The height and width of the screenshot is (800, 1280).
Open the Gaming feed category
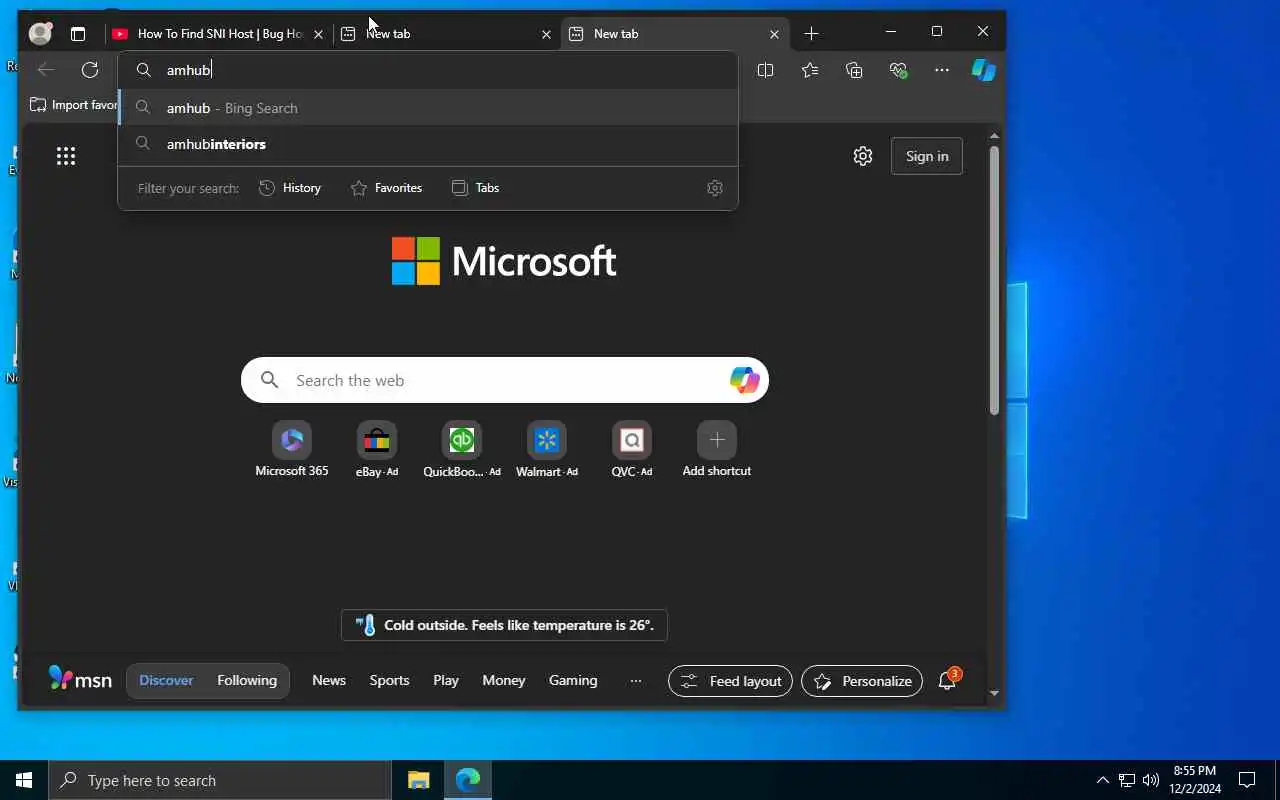pos(573,680)
